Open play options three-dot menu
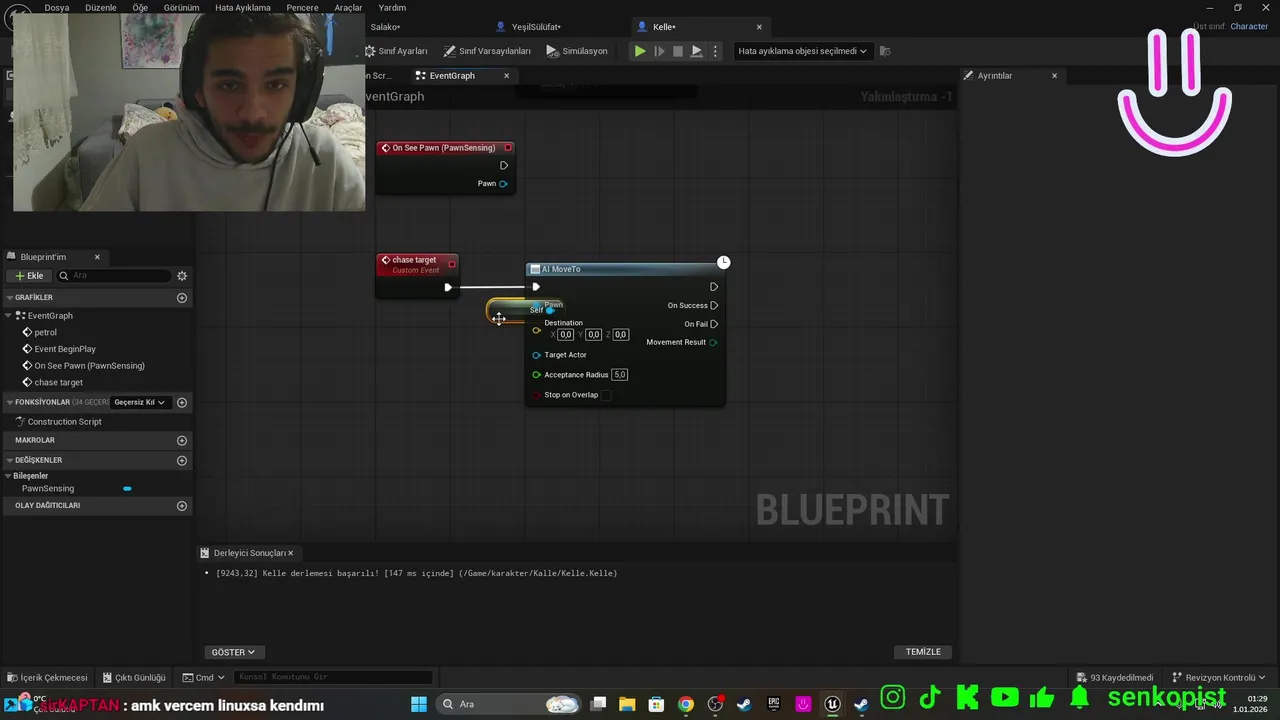Viewport: 1280px width, 720px height. tap(715, 51)
